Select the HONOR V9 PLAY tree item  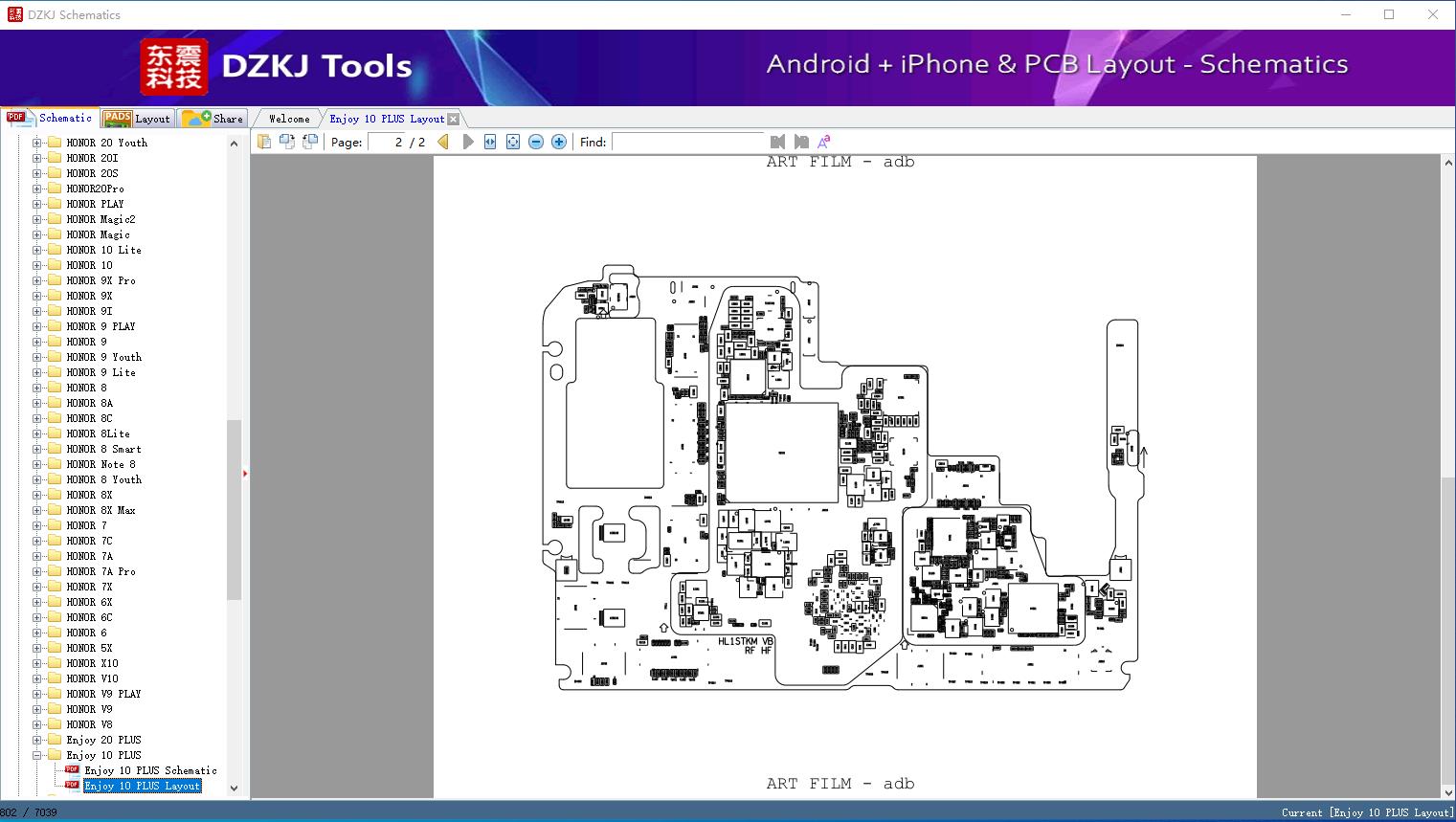pyautogui.click(x=103, y=694)
